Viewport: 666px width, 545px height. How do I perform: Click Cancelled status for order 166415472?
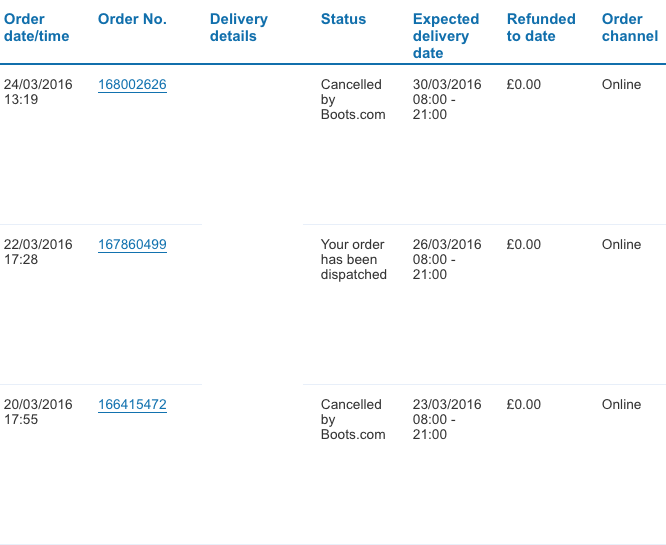coord(353,419)
